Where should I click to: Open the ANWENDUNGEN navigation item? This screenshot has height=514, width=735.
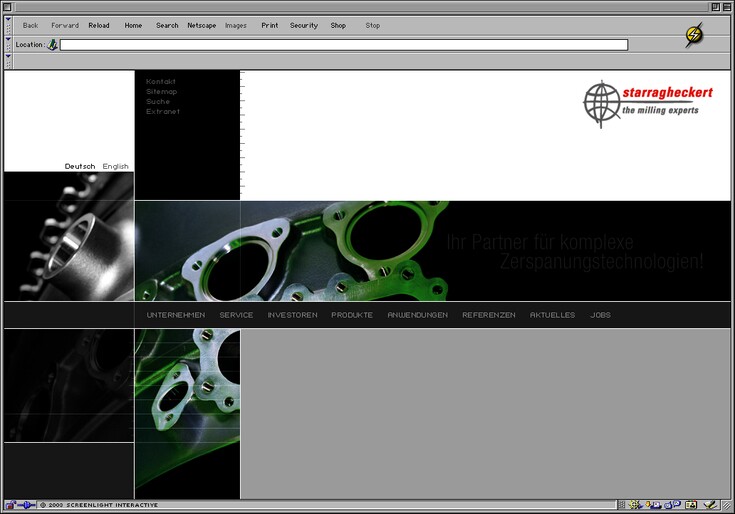click(418, 315)
